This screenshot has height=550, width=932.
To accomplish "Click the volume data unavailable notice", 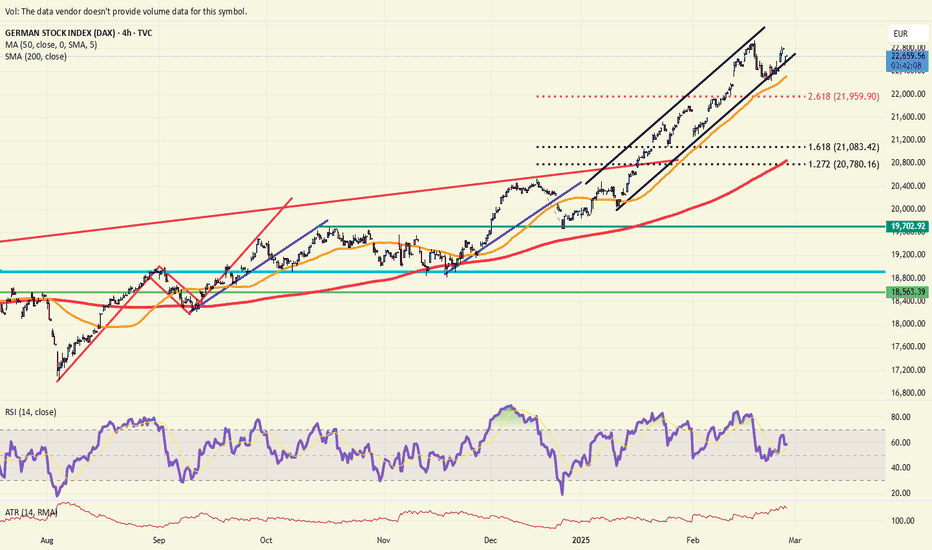I will [126, 11].
